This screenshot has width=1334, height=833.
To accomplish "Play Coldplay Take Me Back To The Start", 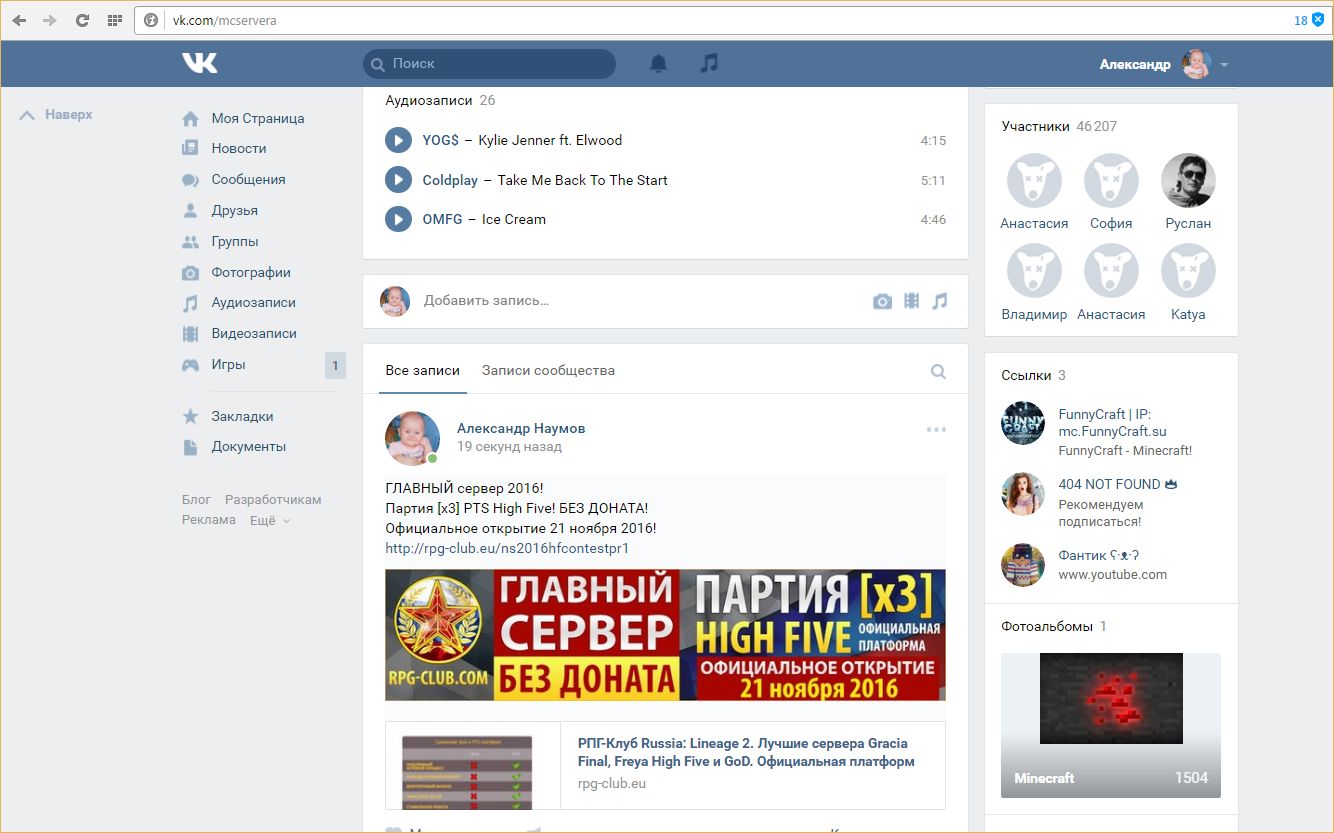I will point(398,180).
